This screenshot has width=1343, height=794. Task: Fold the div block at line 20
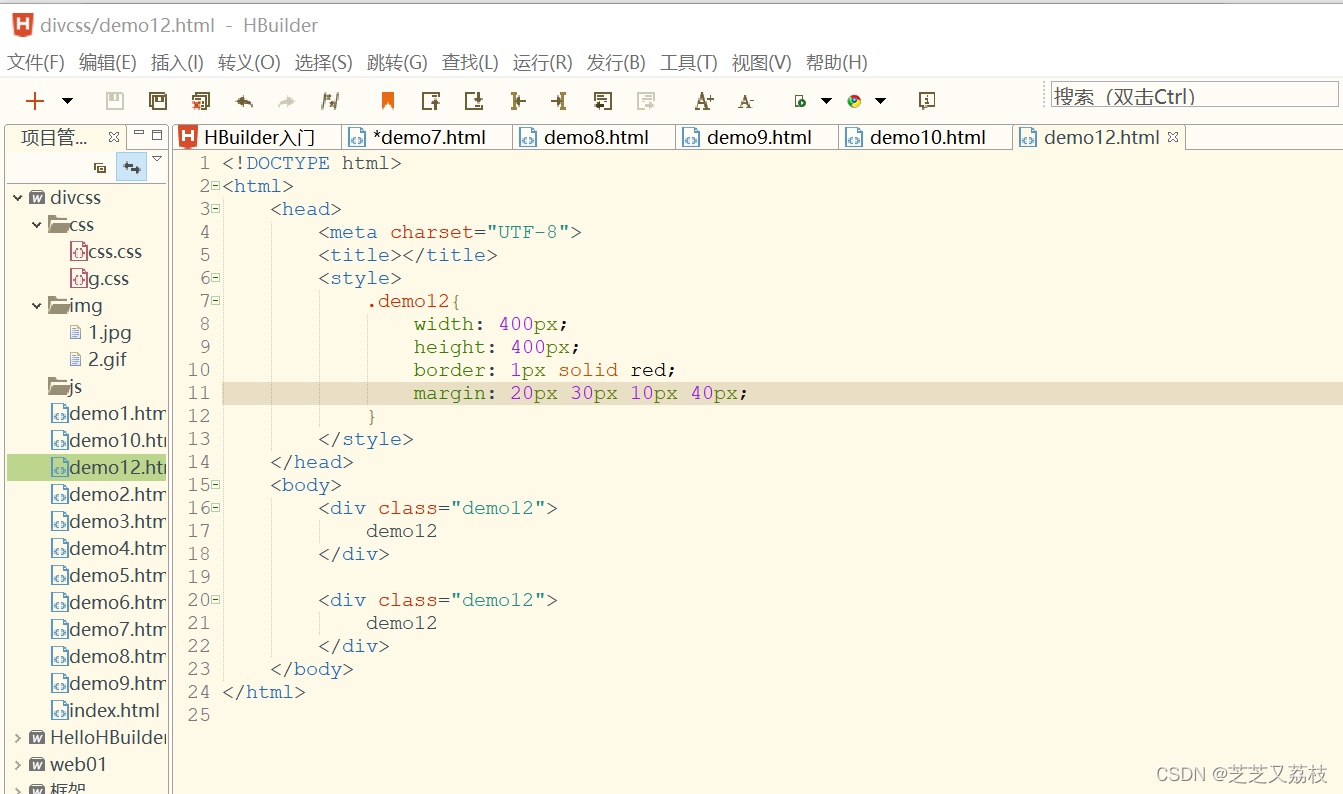pos(215,600)
